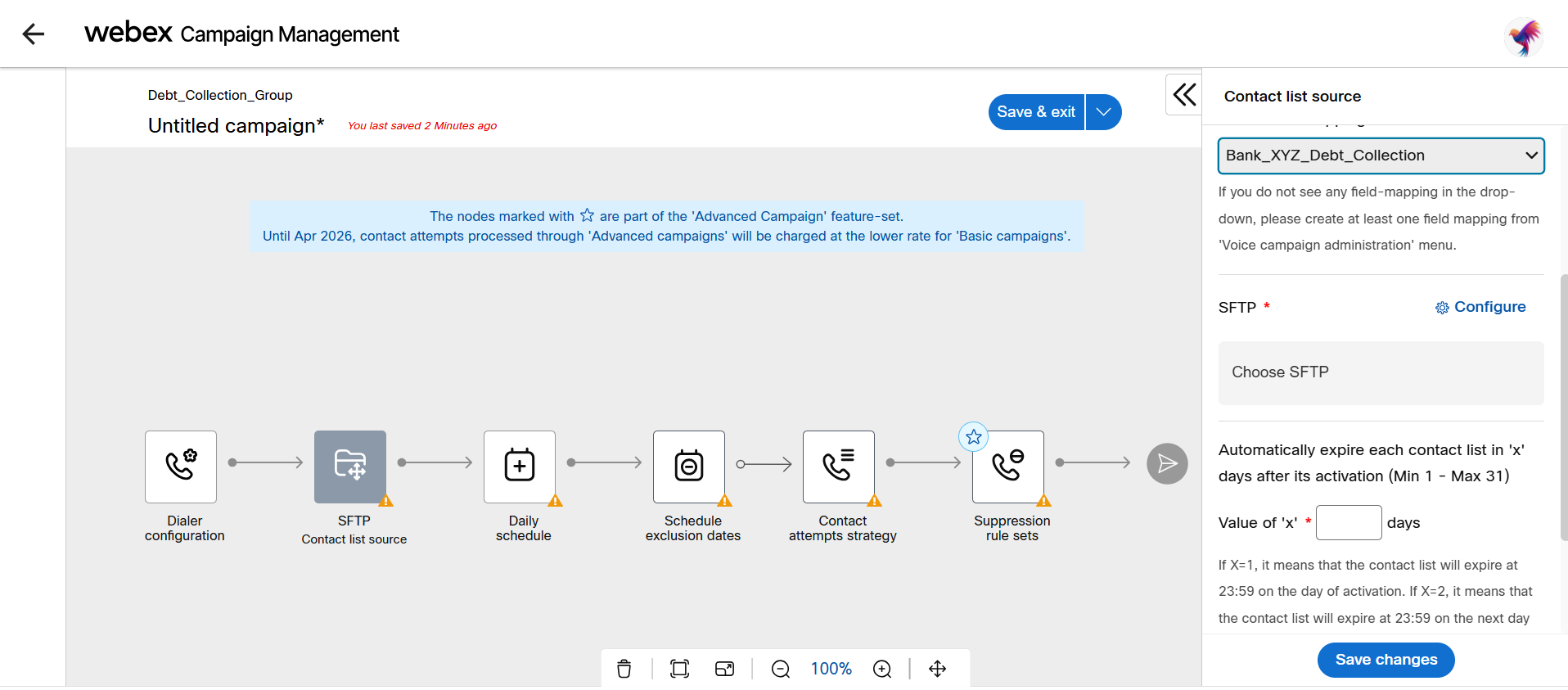Open the Daily schedule node
Viewport: 1568px width, 690px height.
pyautogui.click(x=520, y=467)
